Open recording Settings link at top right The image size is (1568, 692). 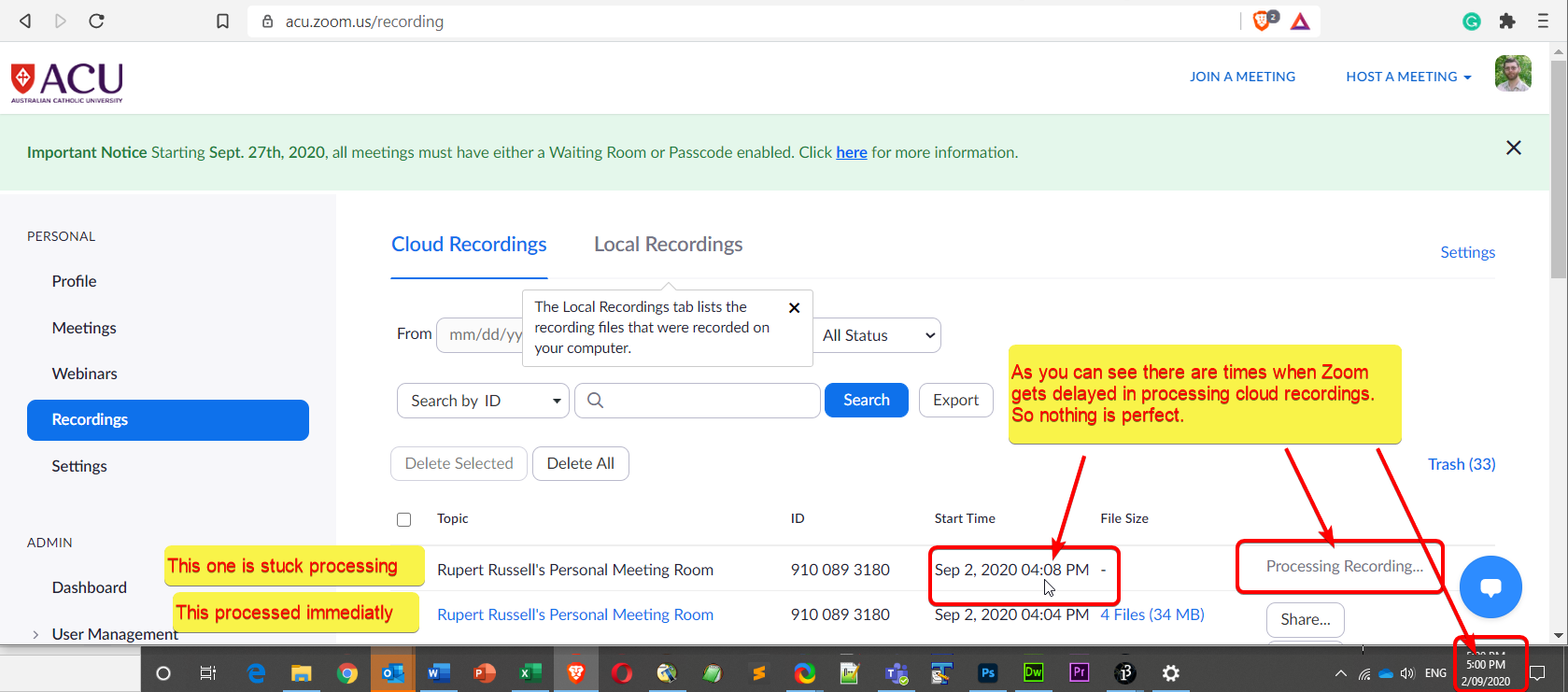1467,252
